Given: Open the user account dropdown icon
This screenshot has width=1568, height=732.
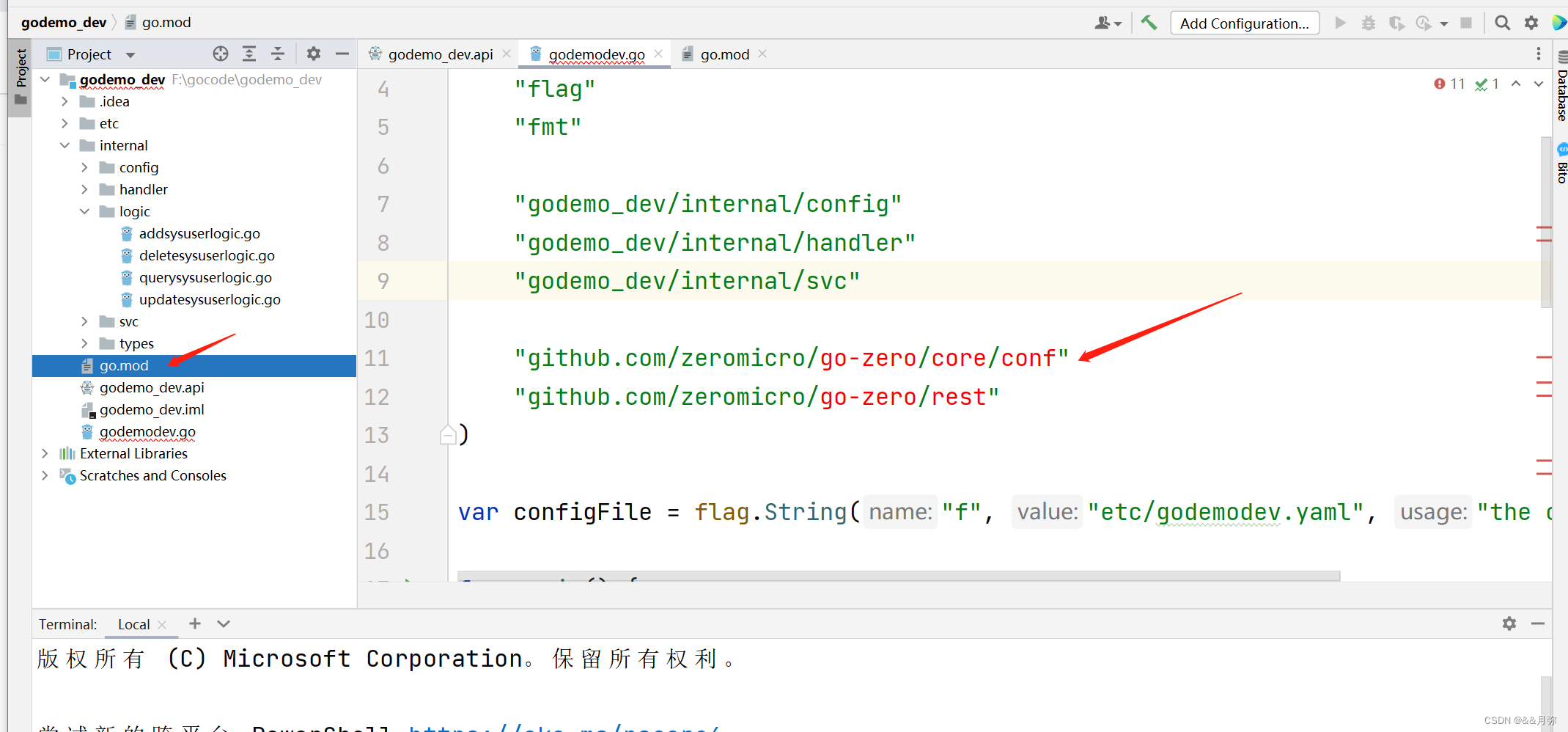Looking at the screenshot, I should 1108,23.
